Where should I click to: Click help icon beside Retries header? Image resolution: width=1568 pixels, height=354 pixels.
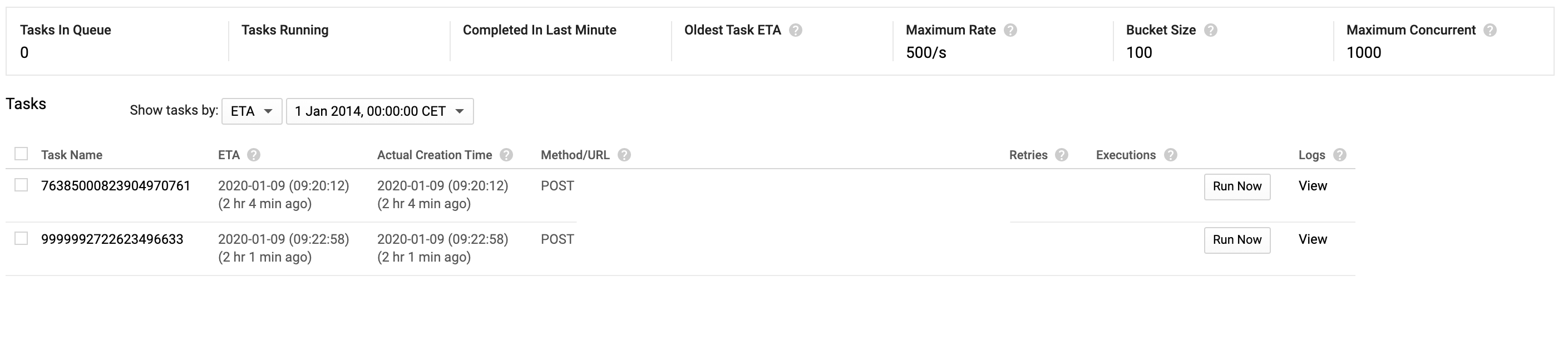click(1062, 155)
